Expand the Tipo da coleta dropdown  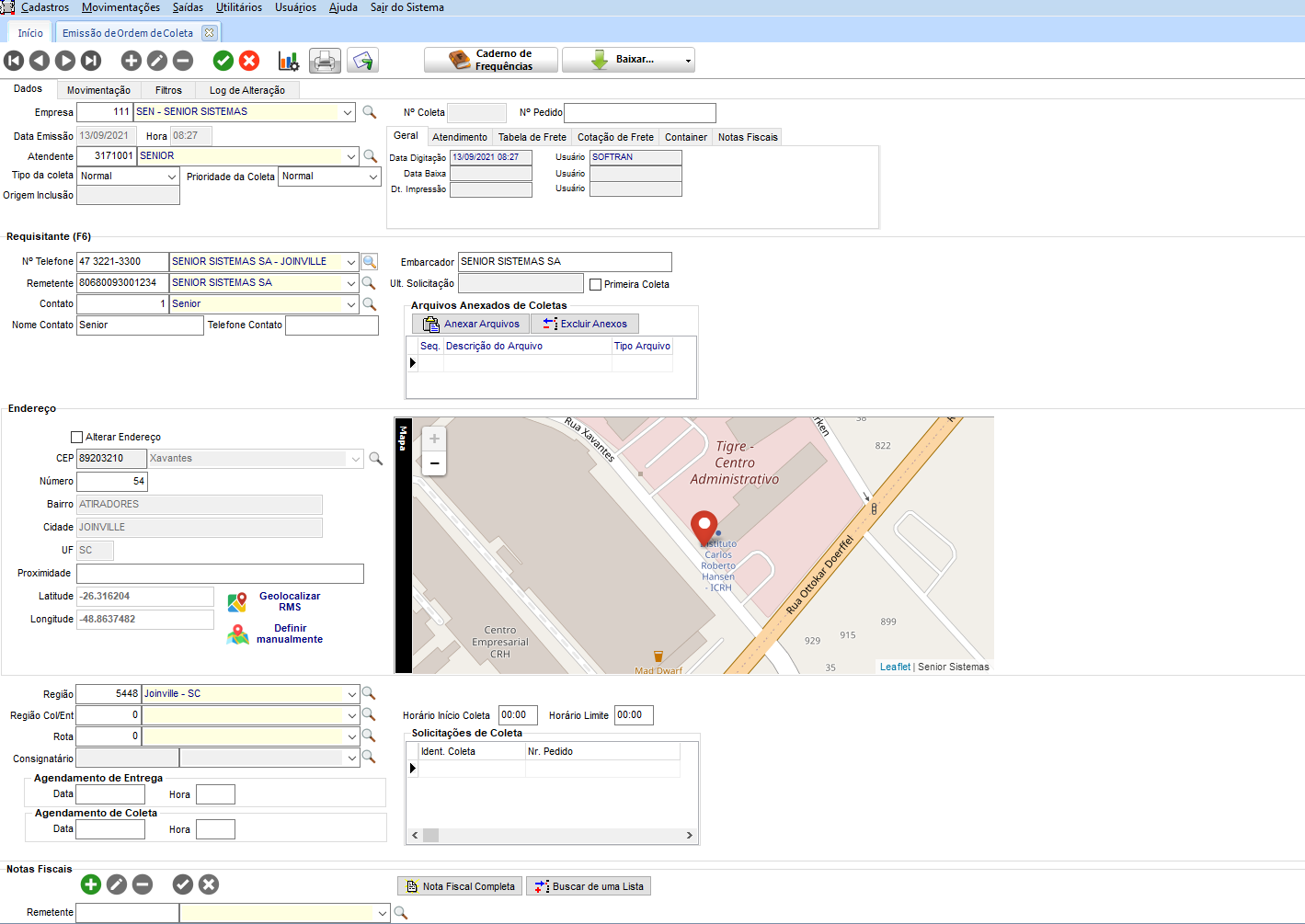click(x=171, y=177)
